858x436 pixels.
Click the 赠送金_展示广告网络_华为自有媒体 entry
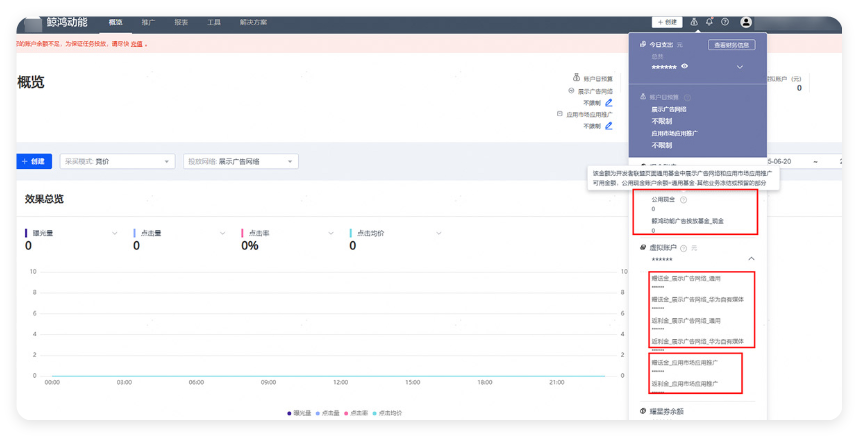coord(698,299)
